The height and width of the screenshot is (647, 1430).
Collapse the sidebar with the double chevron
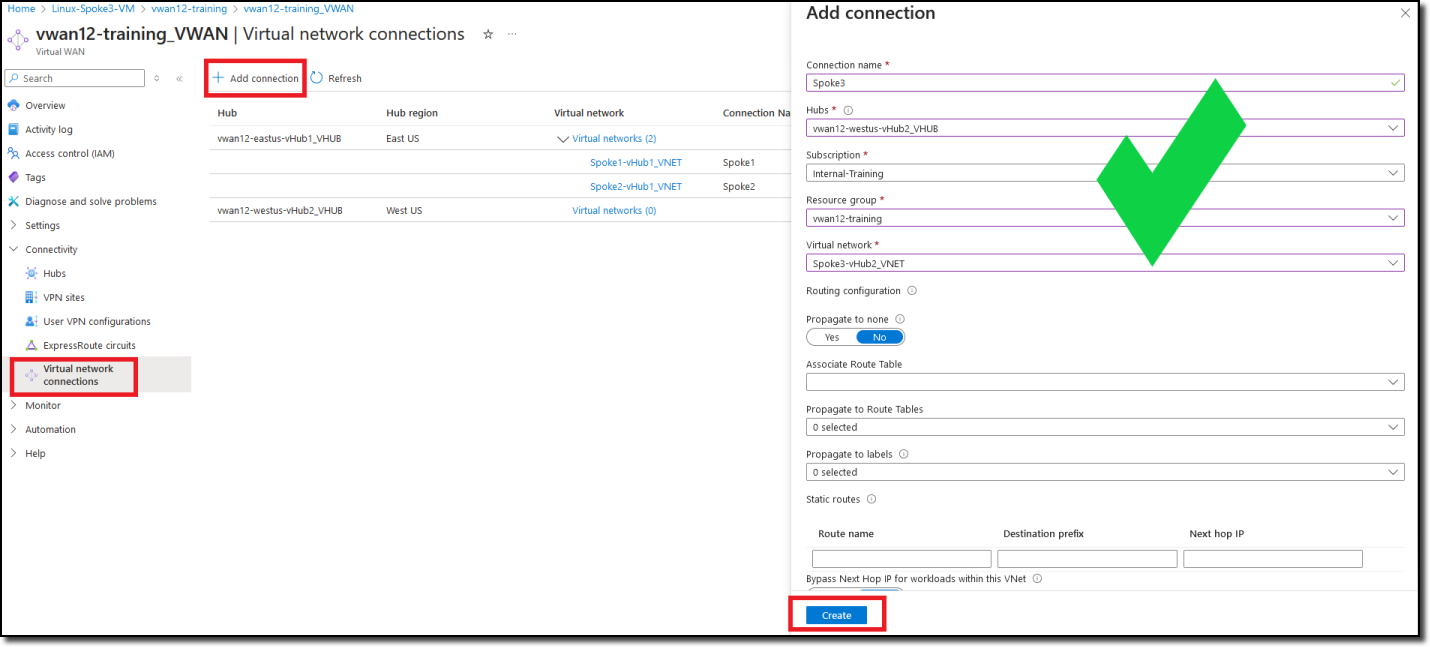point(179,78)
